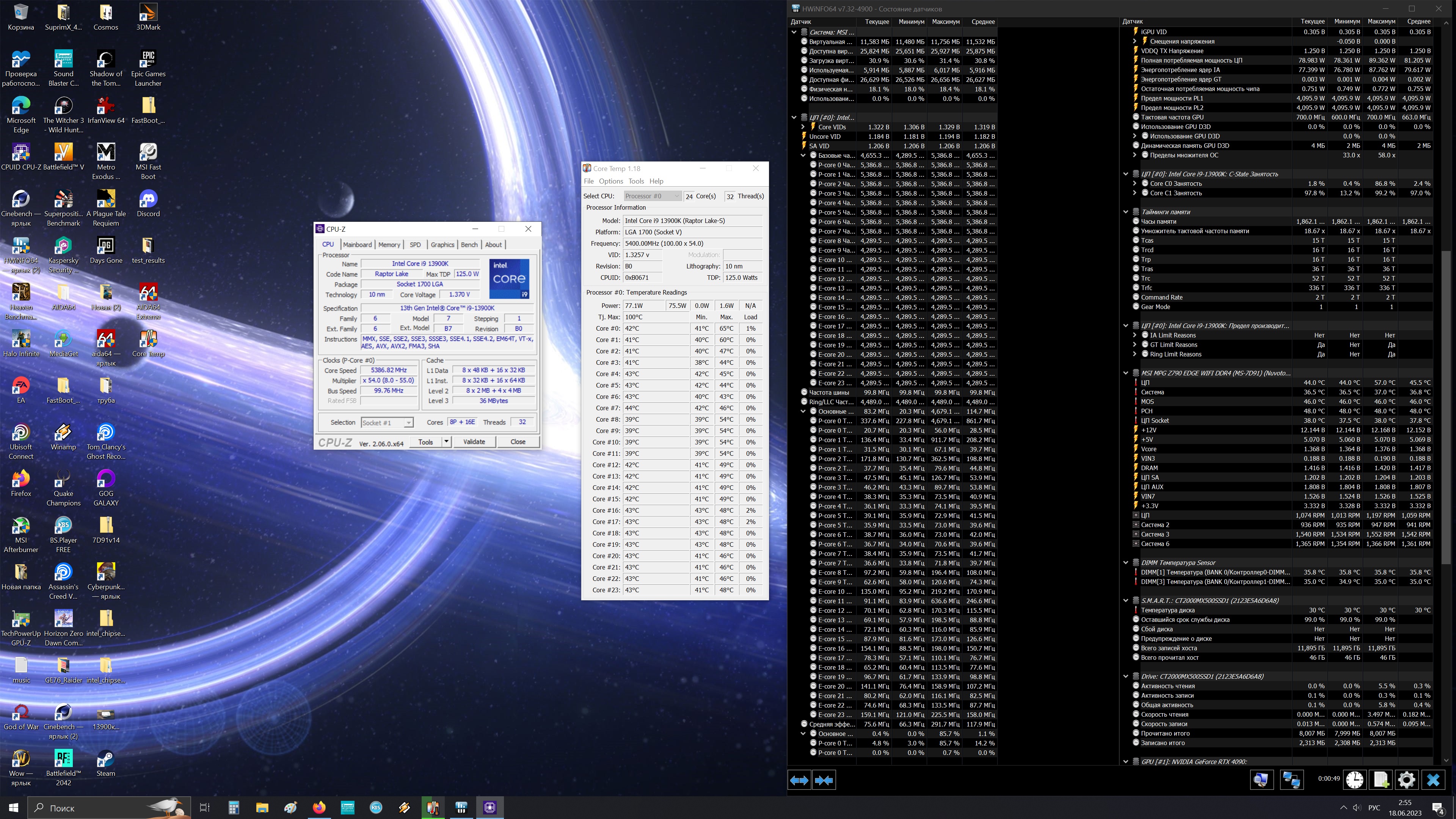Click the HWiNFO right panel vertical scrollbar
The image size is (1456, 819).
point(1446,407)
